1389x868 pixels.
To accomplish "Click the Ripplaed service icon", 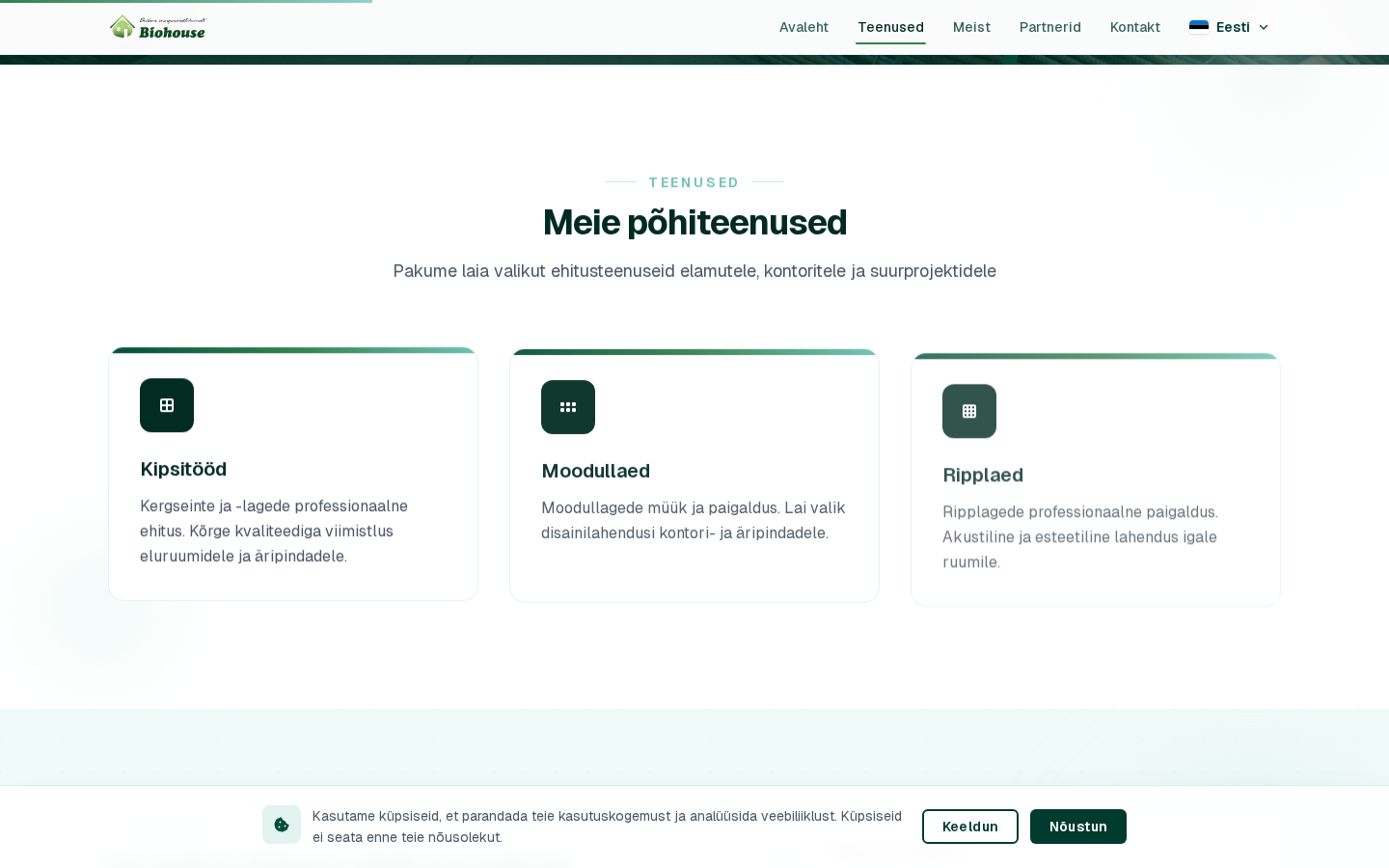I will coord(969,411).
